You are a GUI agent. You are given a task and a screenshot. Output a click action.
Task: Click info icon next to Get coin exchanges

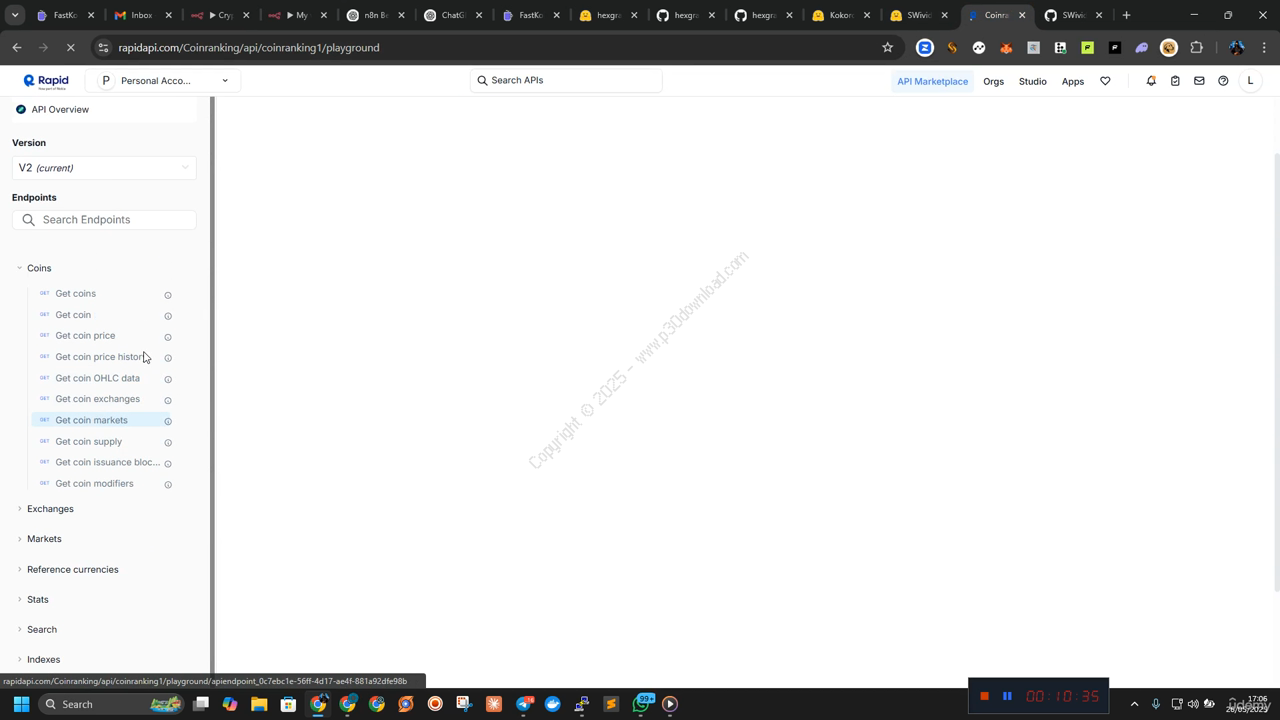point(168,400)
